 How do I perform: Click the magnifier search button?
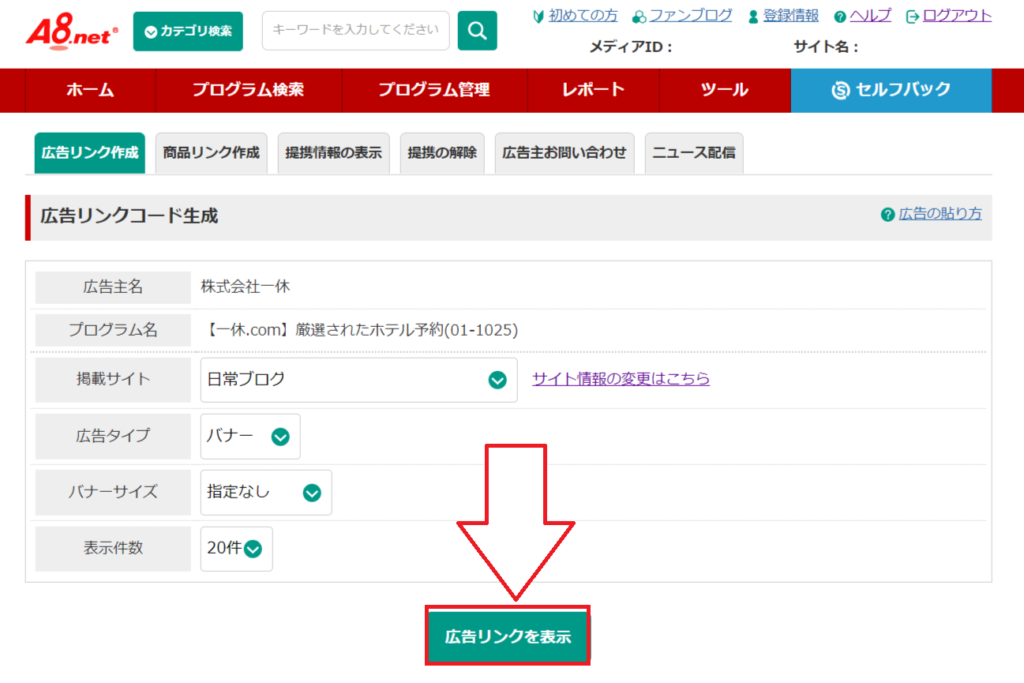(x=477, y=31)
